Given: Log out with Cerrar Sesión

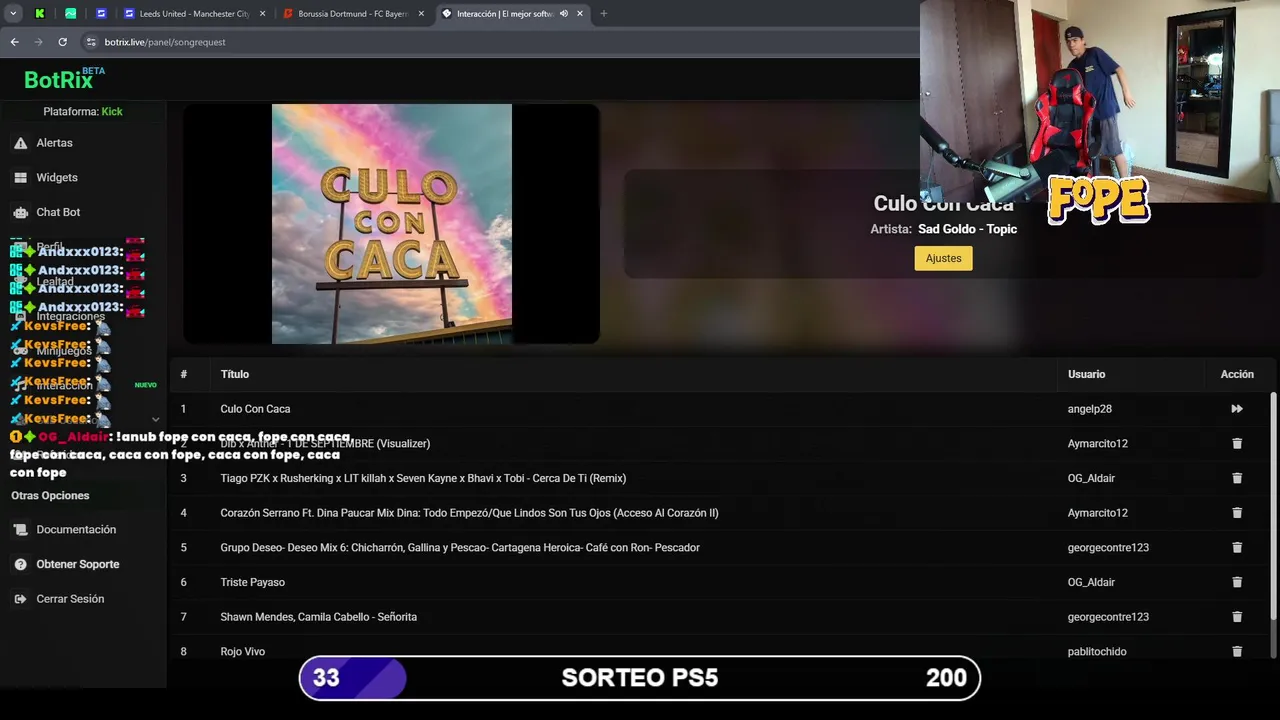Looking at the screenshot, I should click(70, 599).
